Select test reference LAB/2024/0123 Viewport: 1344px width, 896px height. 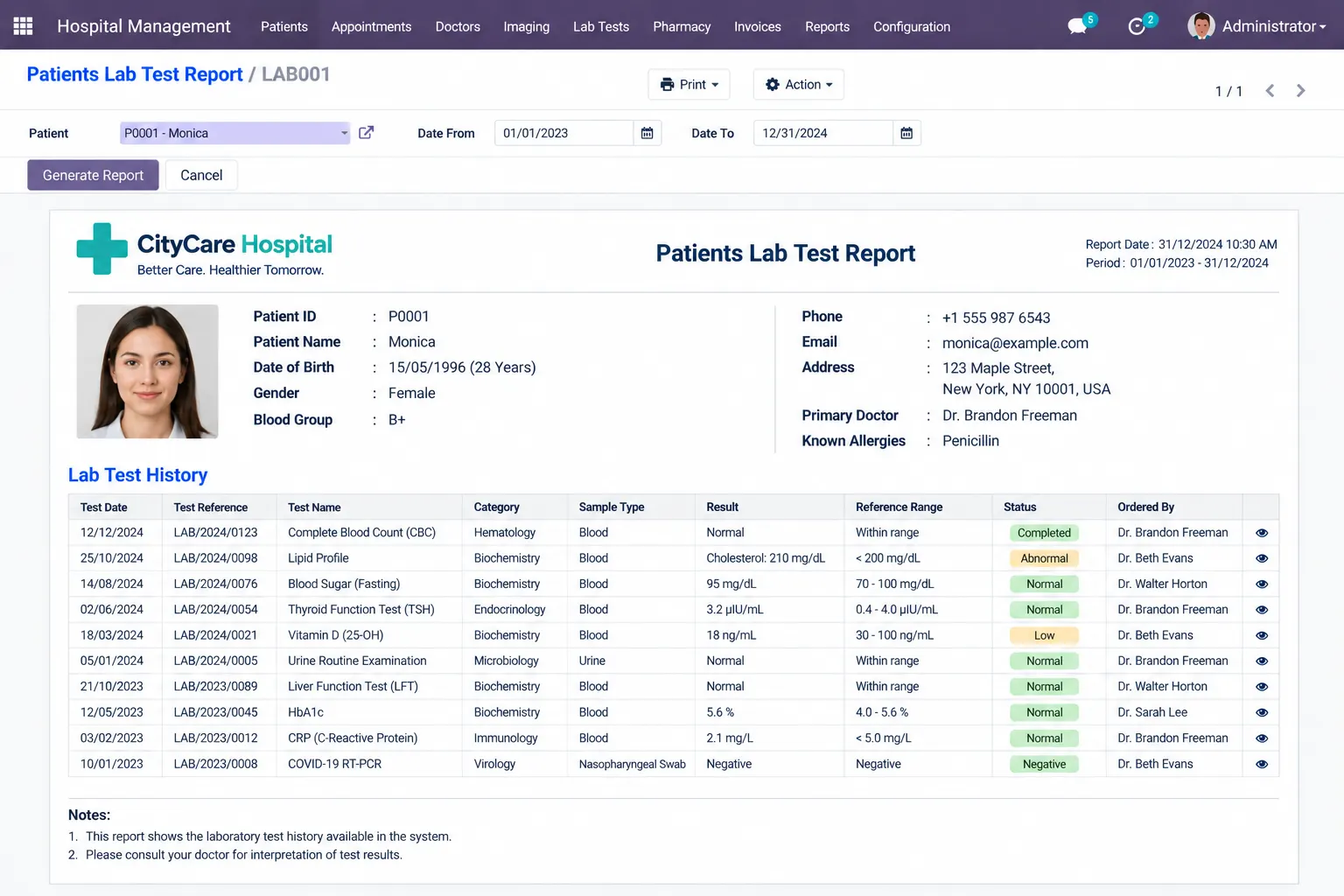(x=215, y=533)
